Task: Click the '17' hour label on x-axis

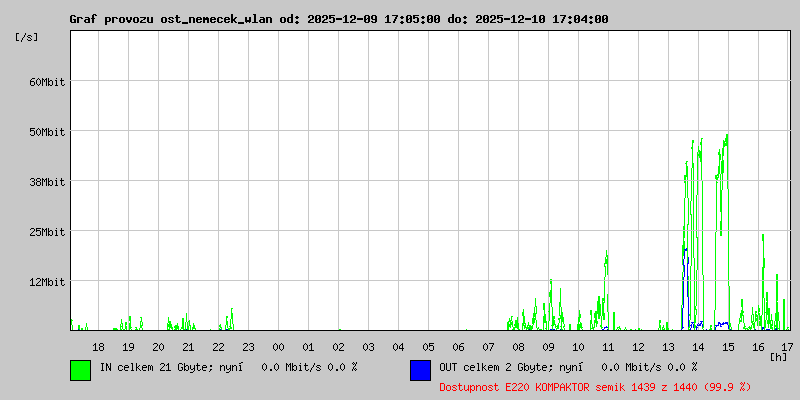Action: [x=787, y=347]
